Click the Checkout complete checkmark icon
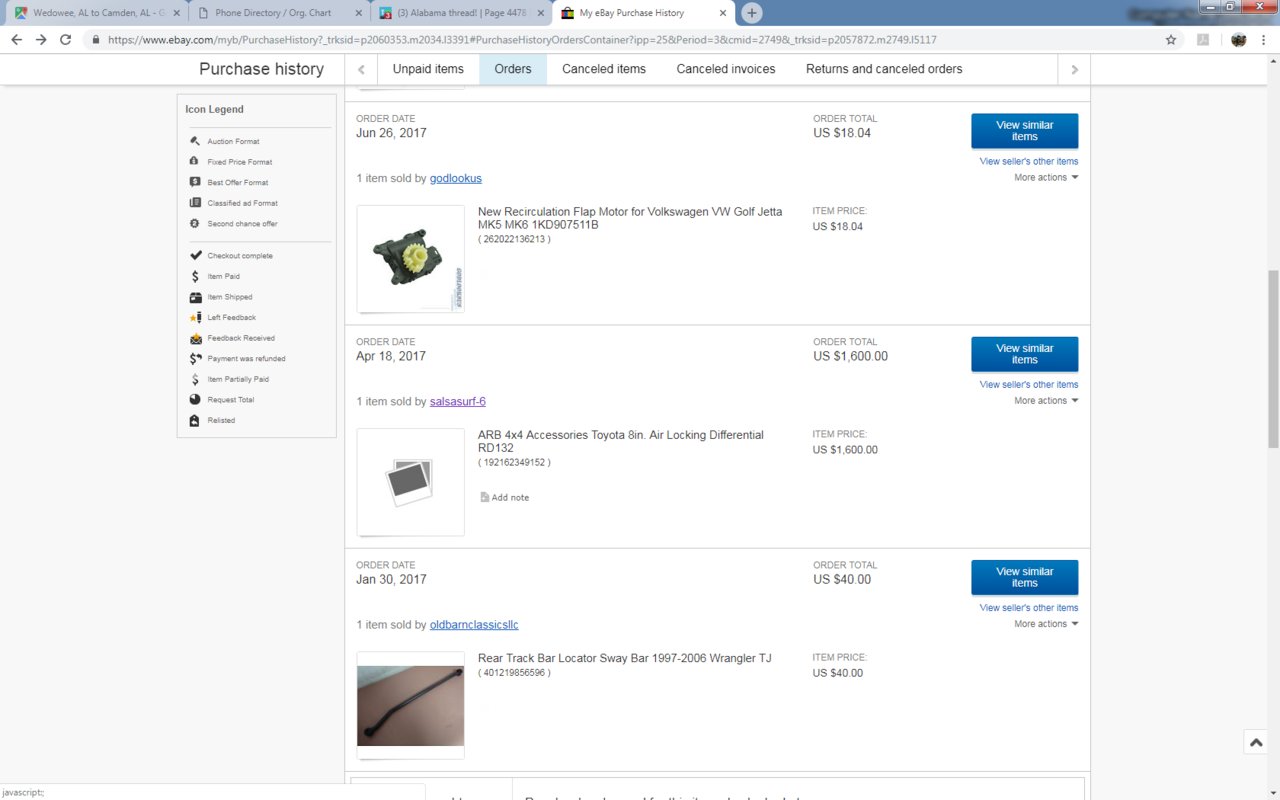Screen dimensions: 1280x800 coord(195,255)
